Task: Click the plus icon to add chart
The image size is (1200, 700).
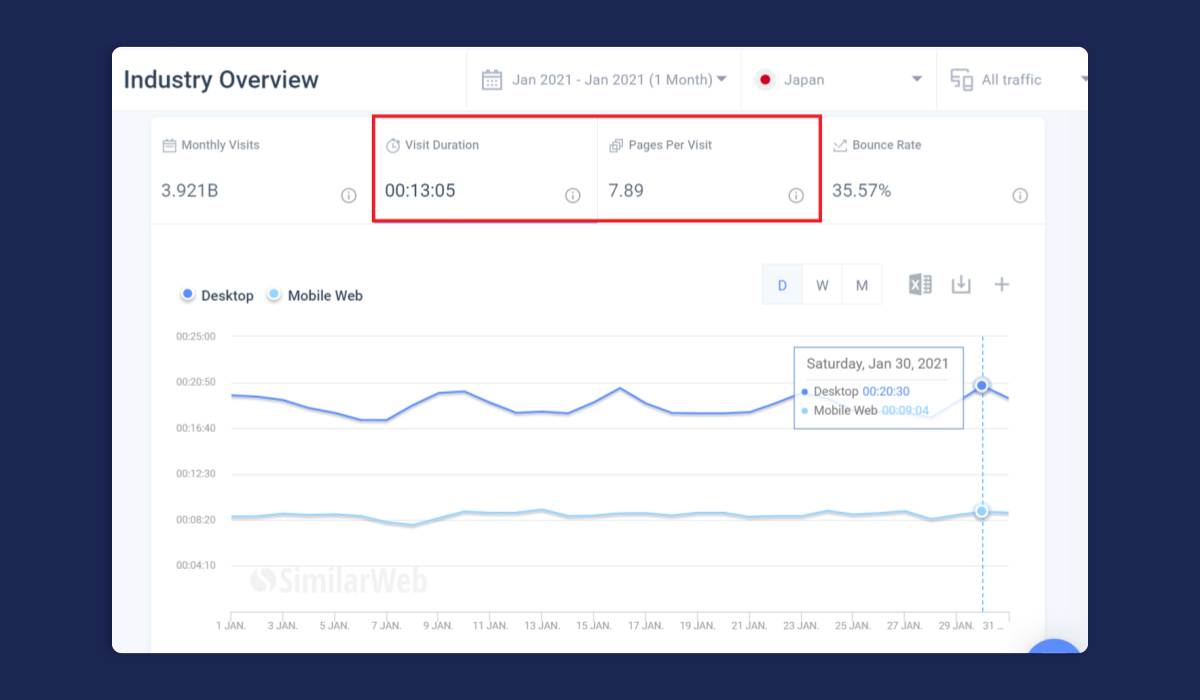Action: tap(1001, 284)
